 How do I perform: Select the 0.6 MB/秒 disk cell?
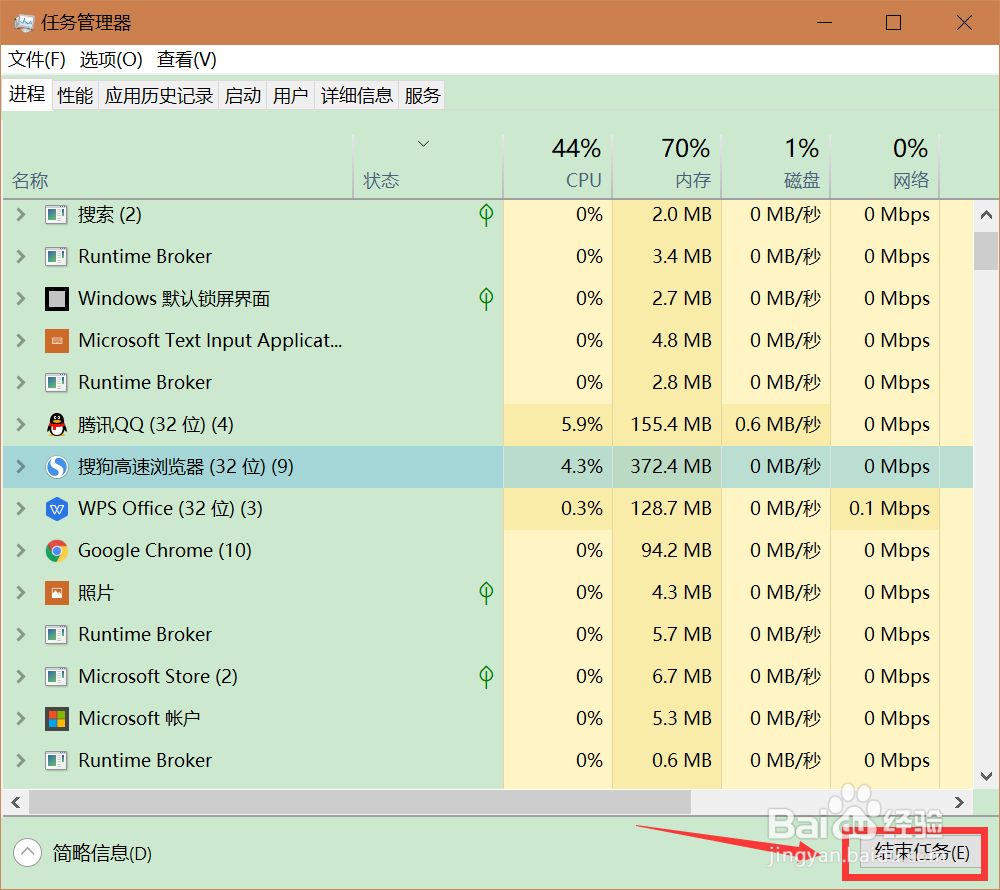click(x=776, y=425)
